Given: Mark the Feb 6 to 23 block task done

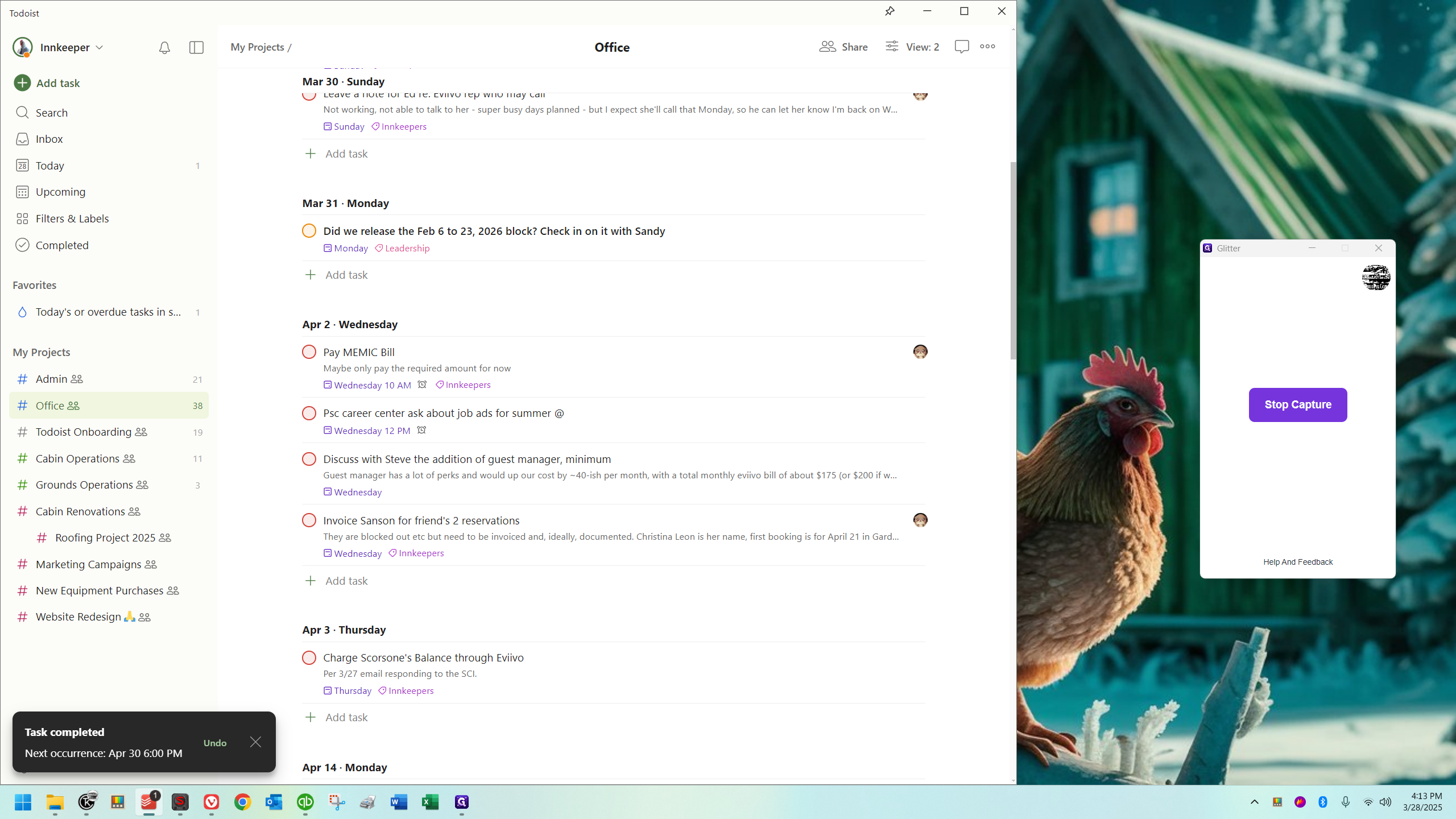Looking at the screenshot, I should pos(309,231).
